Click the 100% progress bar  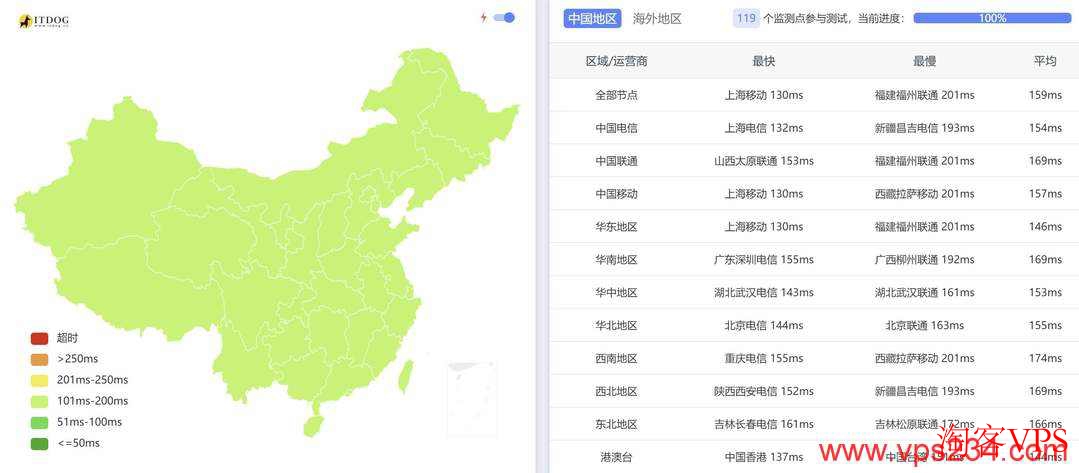click(992, 19)
